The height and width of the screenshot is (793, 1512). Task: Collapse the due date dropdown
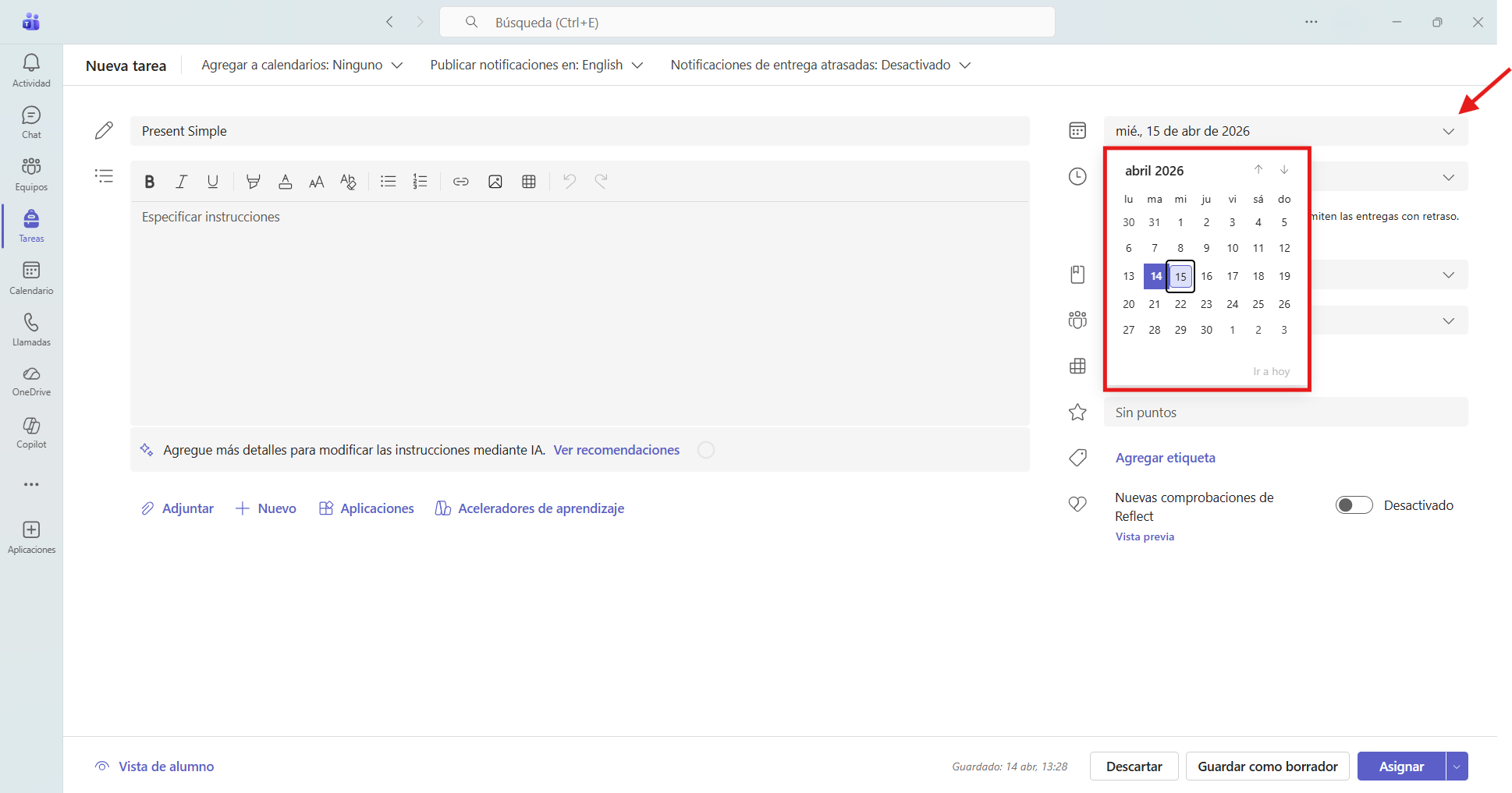(1448, 131)
